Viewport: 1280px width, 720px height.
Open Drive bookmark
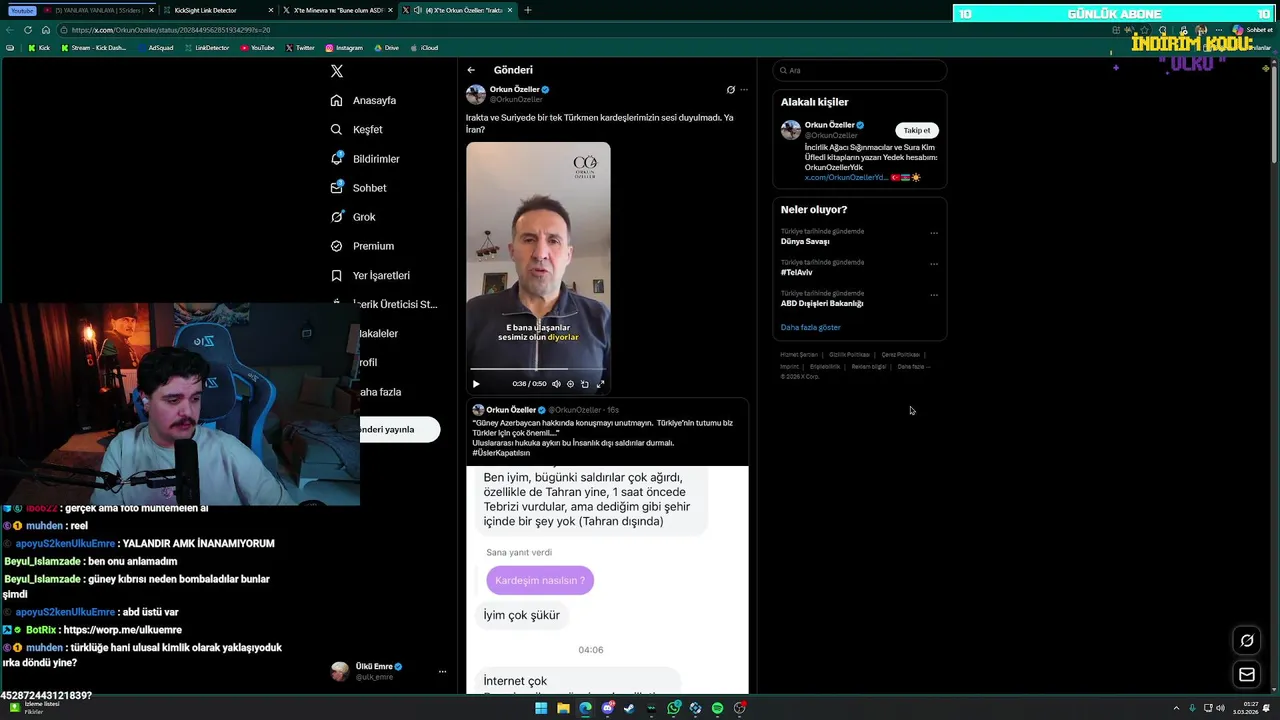(x=386, y=48)
